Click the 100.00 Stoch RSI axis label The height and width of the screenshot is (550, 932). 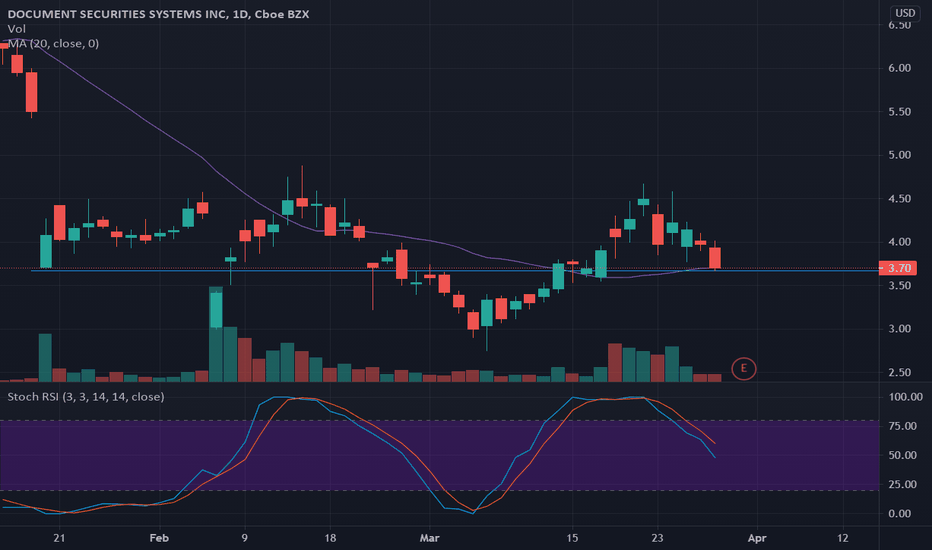click(x=905, y=397)
